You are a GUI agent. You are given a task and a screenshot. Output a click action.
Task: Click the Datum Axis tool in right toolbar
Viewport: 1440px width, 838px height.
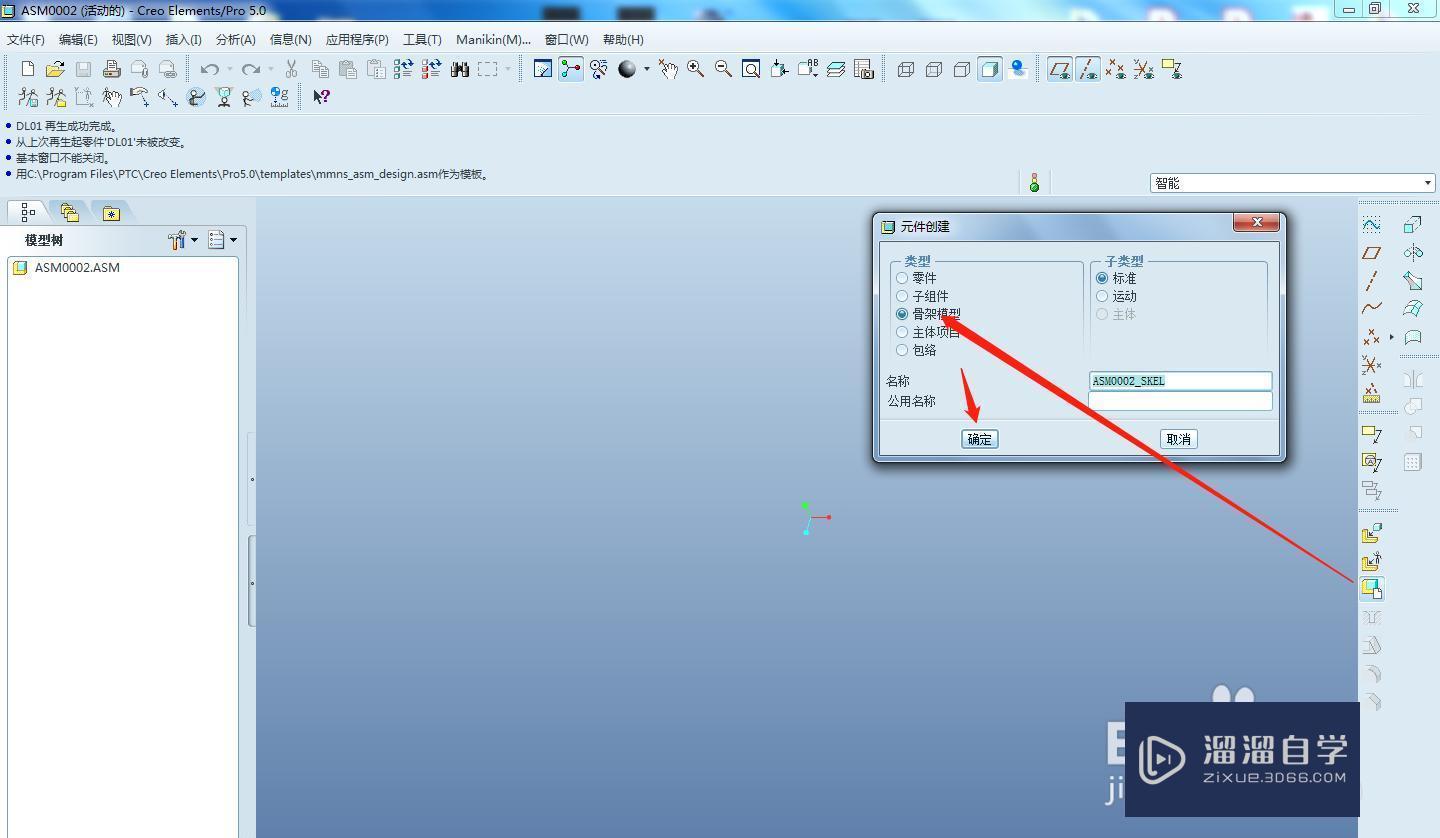point(1371,281)
